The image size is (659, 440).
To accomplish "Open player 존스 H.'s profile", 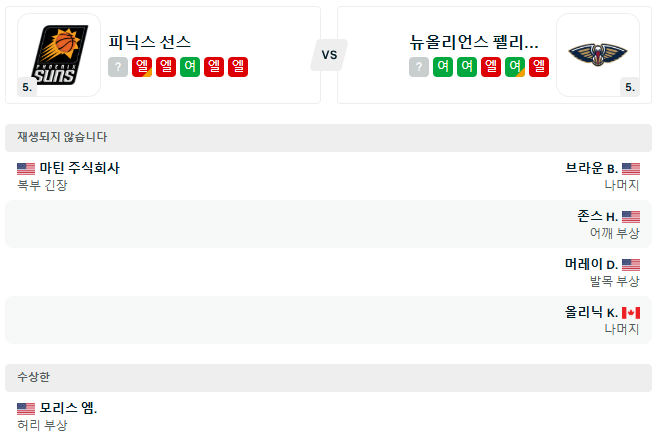I will point(597,216).
